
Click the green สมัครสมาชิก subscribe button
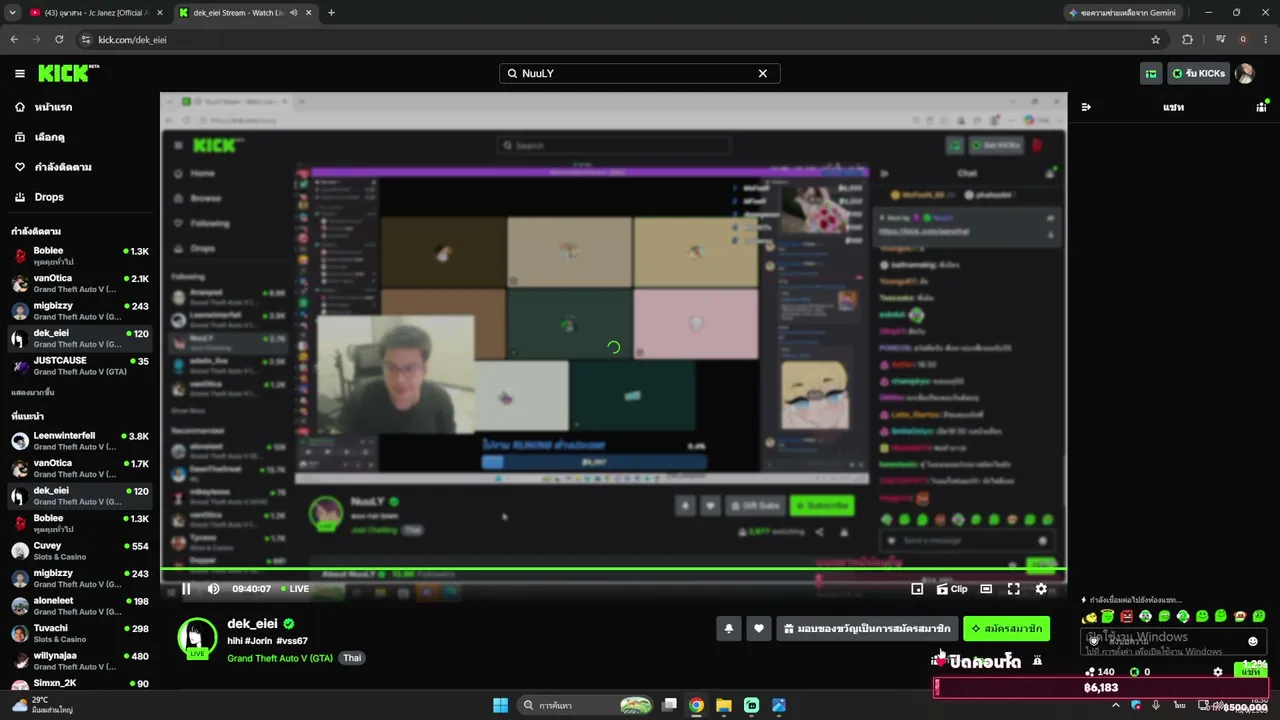(x=1007, y=628)
